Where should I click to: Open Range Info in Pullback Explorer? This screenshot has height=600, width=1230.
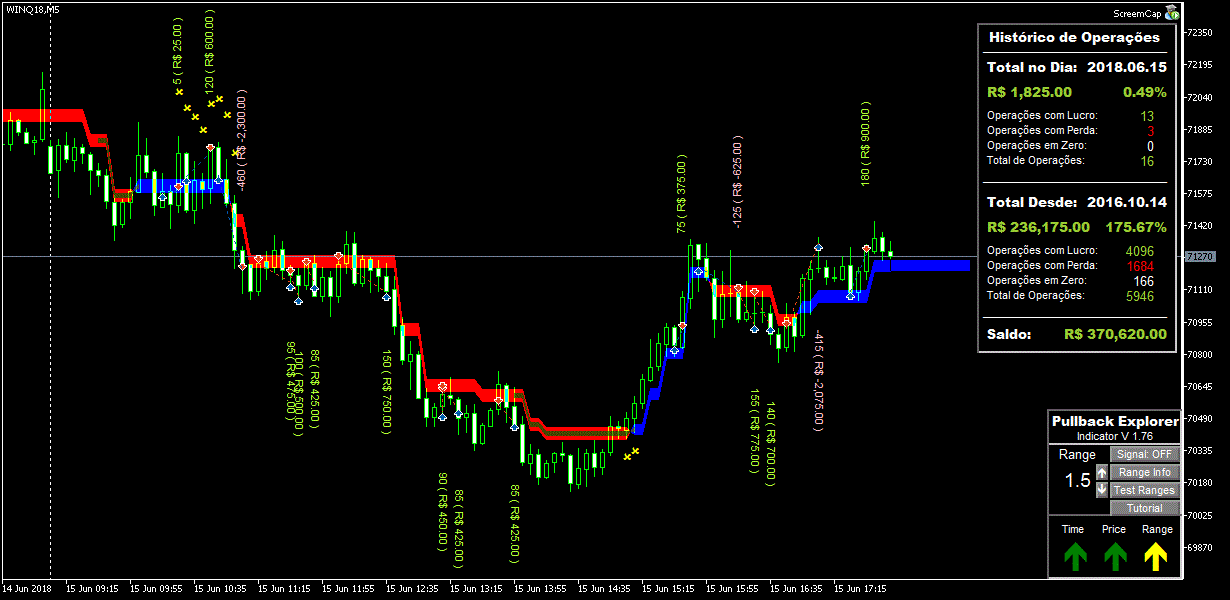point(1145,472)
